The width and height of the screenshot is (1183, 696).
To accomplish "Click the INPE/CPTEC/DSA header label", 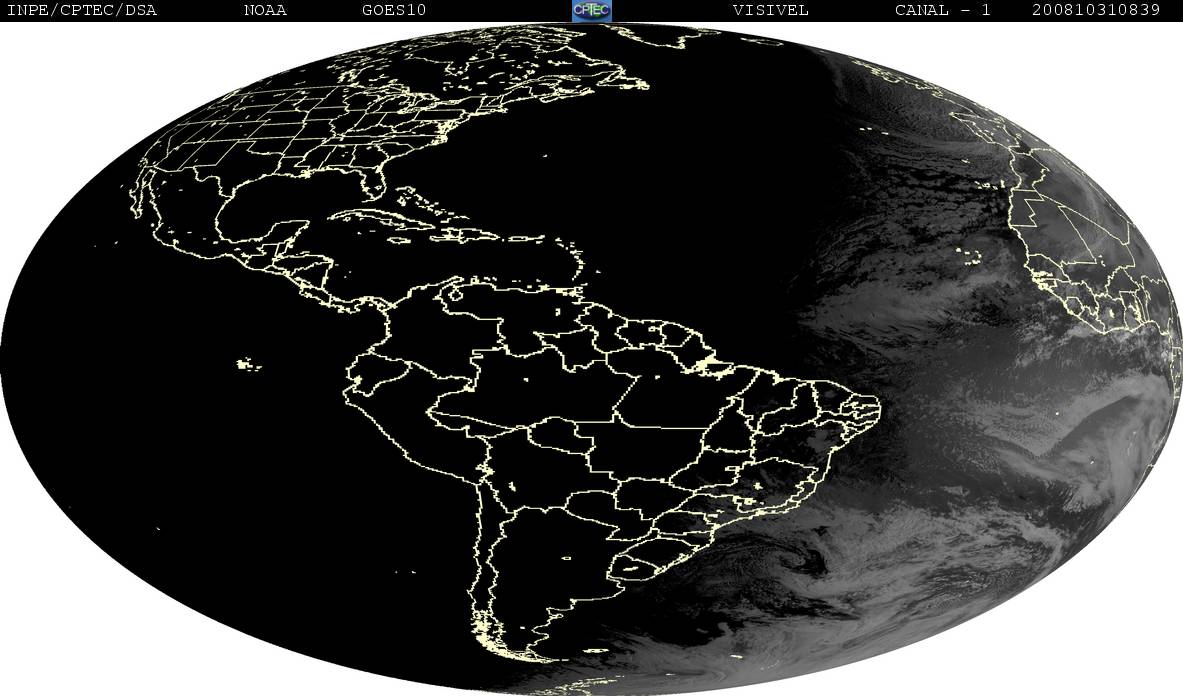I will [x=81, y=11].
